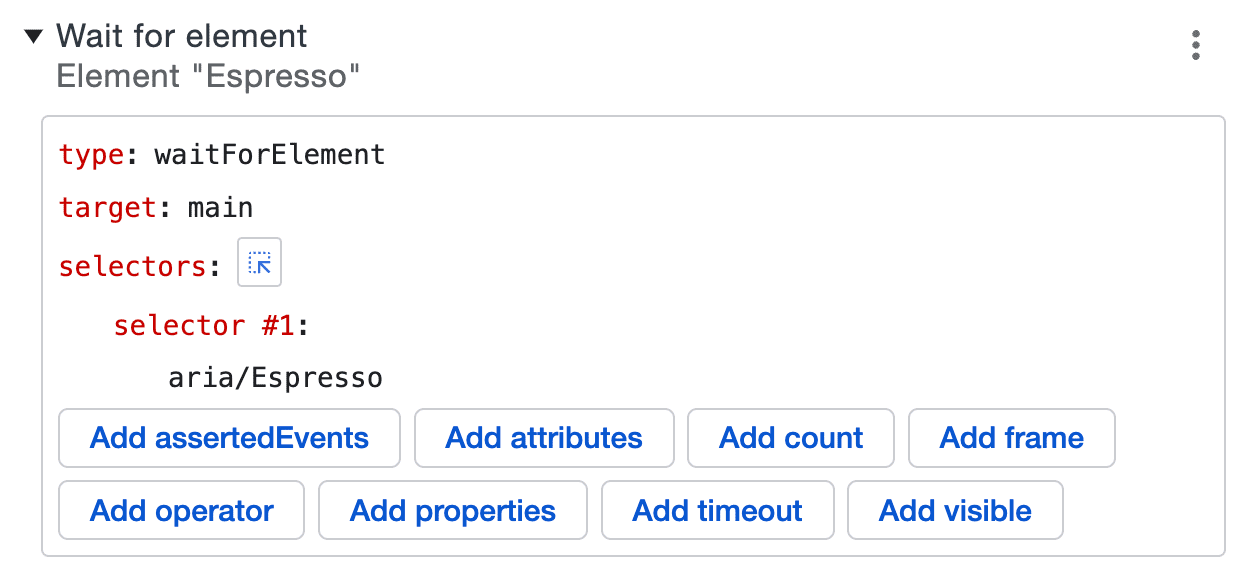Add an assertedEvents field to the step
This screenshot has height=576, width=1248.
click(x=228, y=438)
